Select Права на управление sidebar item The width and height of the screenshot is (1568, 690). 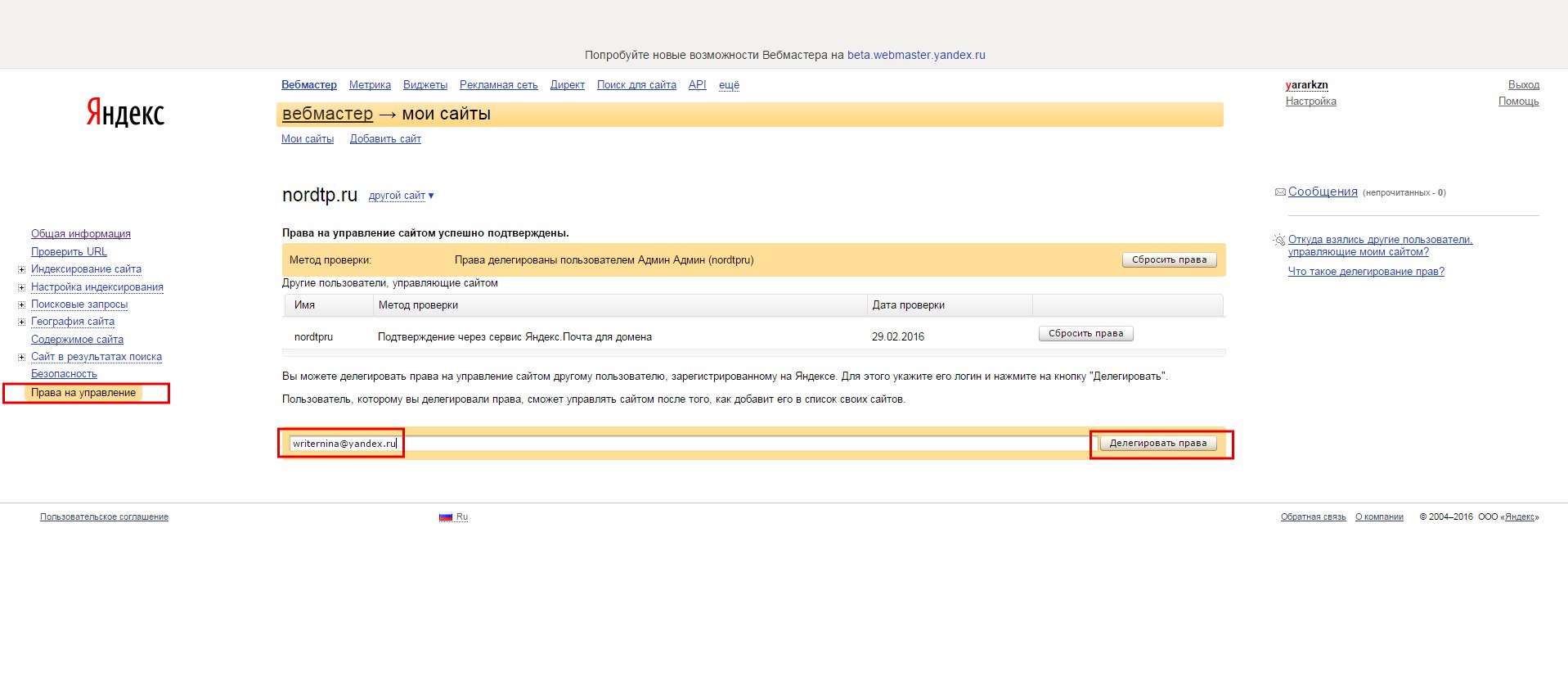click(x=83, y=393)
